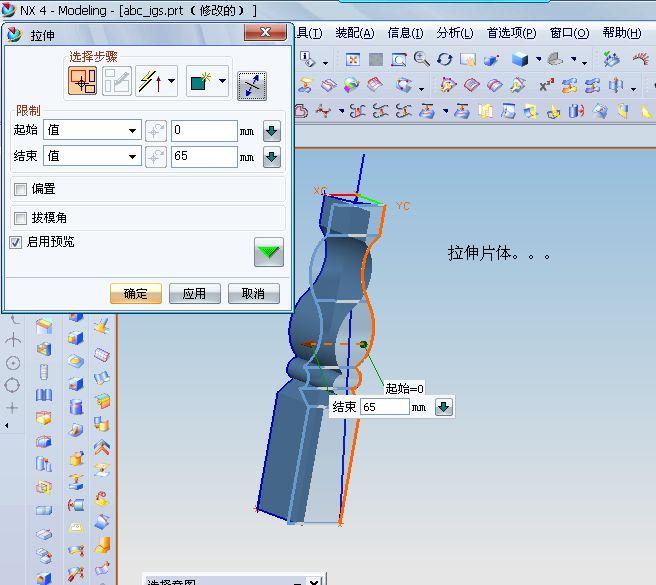Select the Pan hand tool
The height and width of the screenshot is (585, 656).
pyautogui.click(x=468, y=60)
